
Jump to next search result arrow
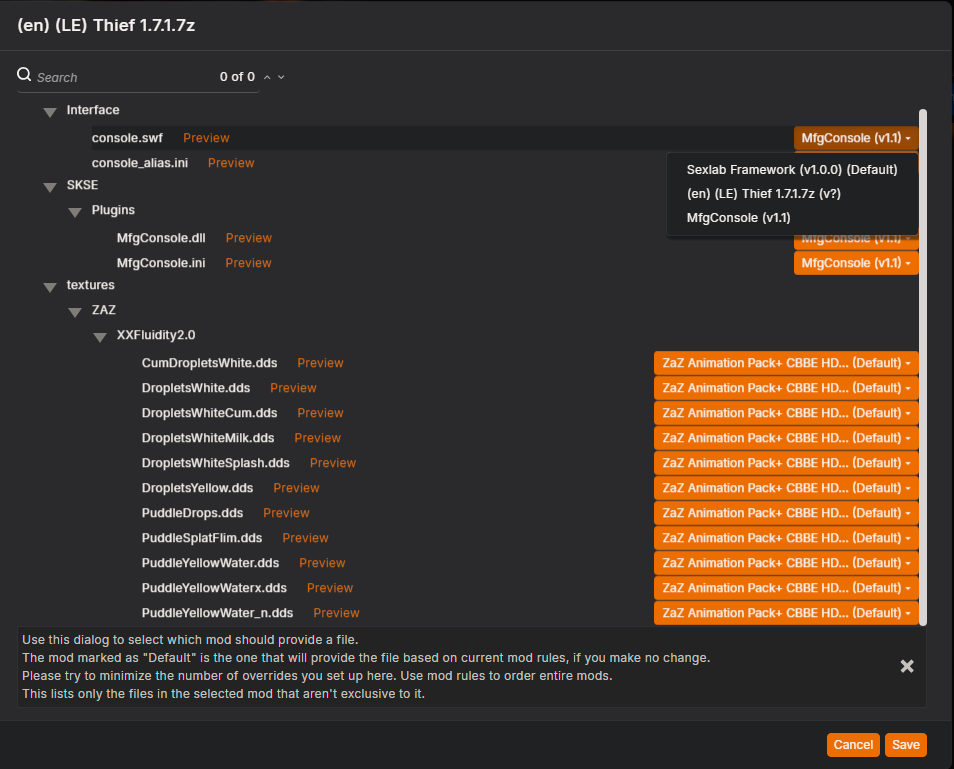coord(281,77)
